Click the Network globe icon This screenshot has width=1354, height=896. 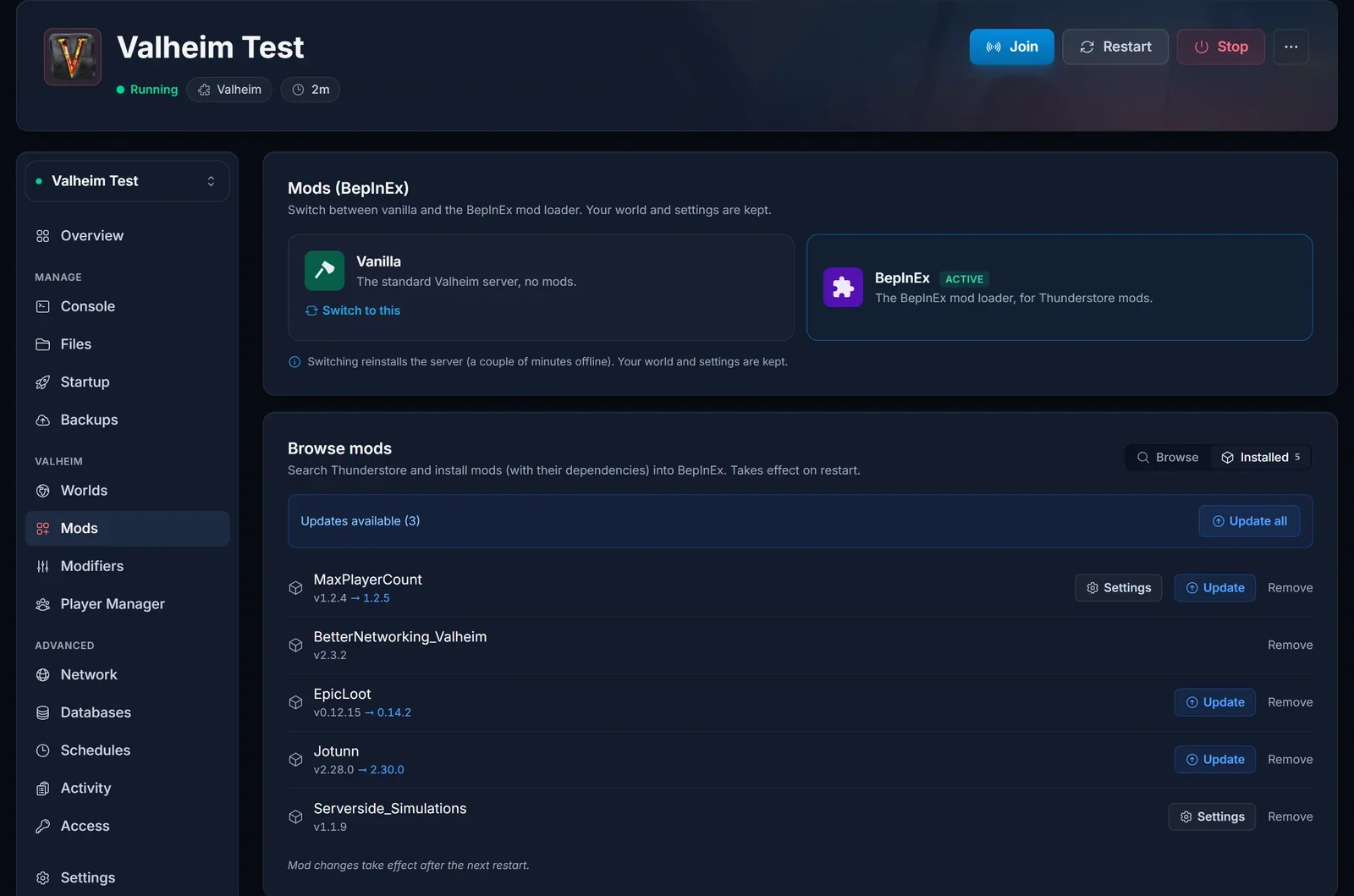(x=43, y=674)
